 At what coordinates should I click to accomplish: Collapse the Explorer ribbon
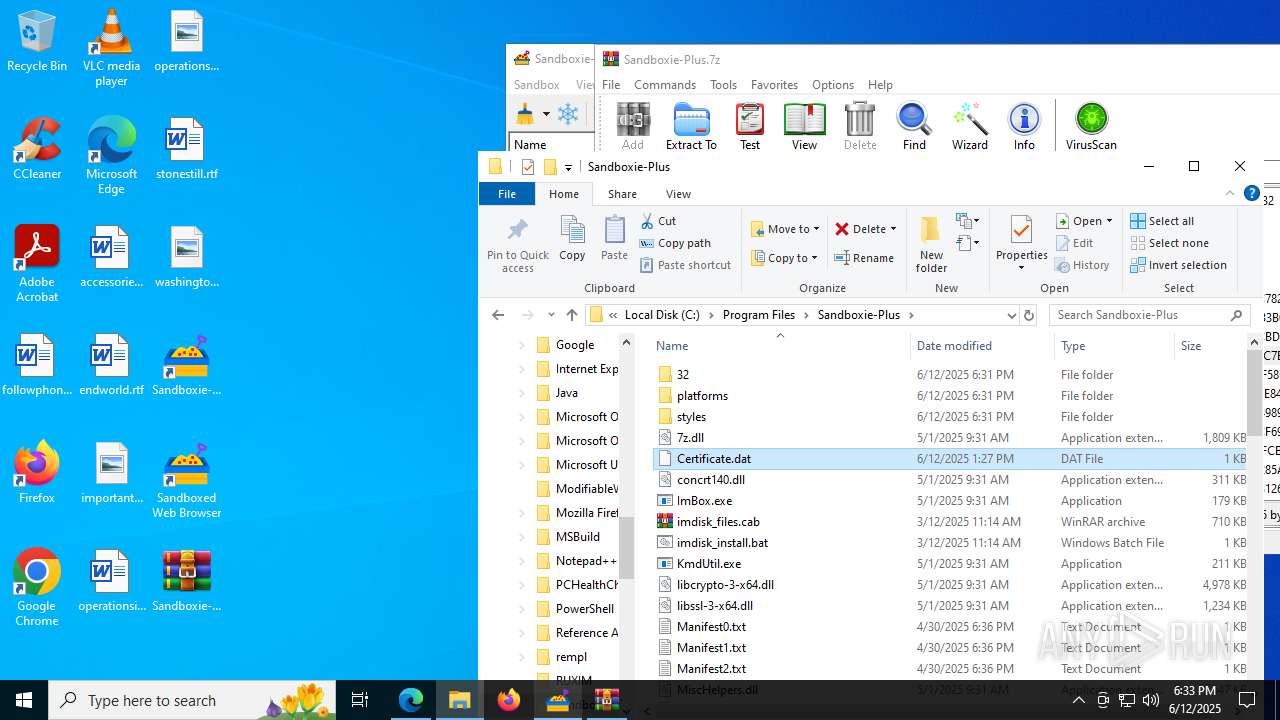(x=1230, y=194)
